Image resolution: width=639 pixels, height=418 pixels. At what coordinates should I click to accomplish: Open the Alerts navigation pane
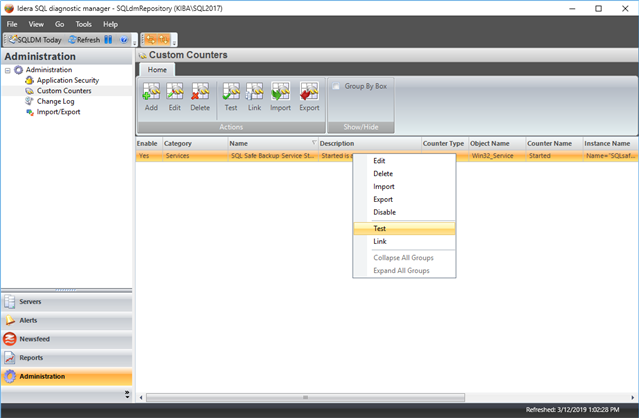[x=67, y=321]
